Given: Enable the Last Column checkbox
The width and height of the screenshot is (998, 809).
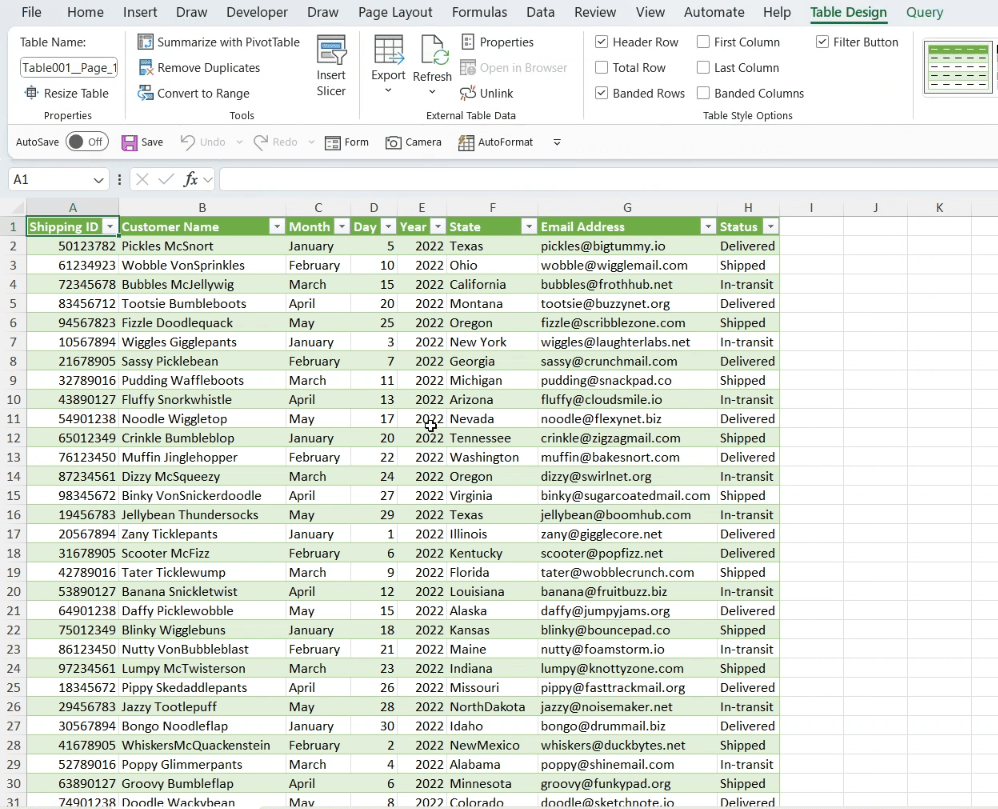Looking at the screenshot, I should (x=703, y=67).
